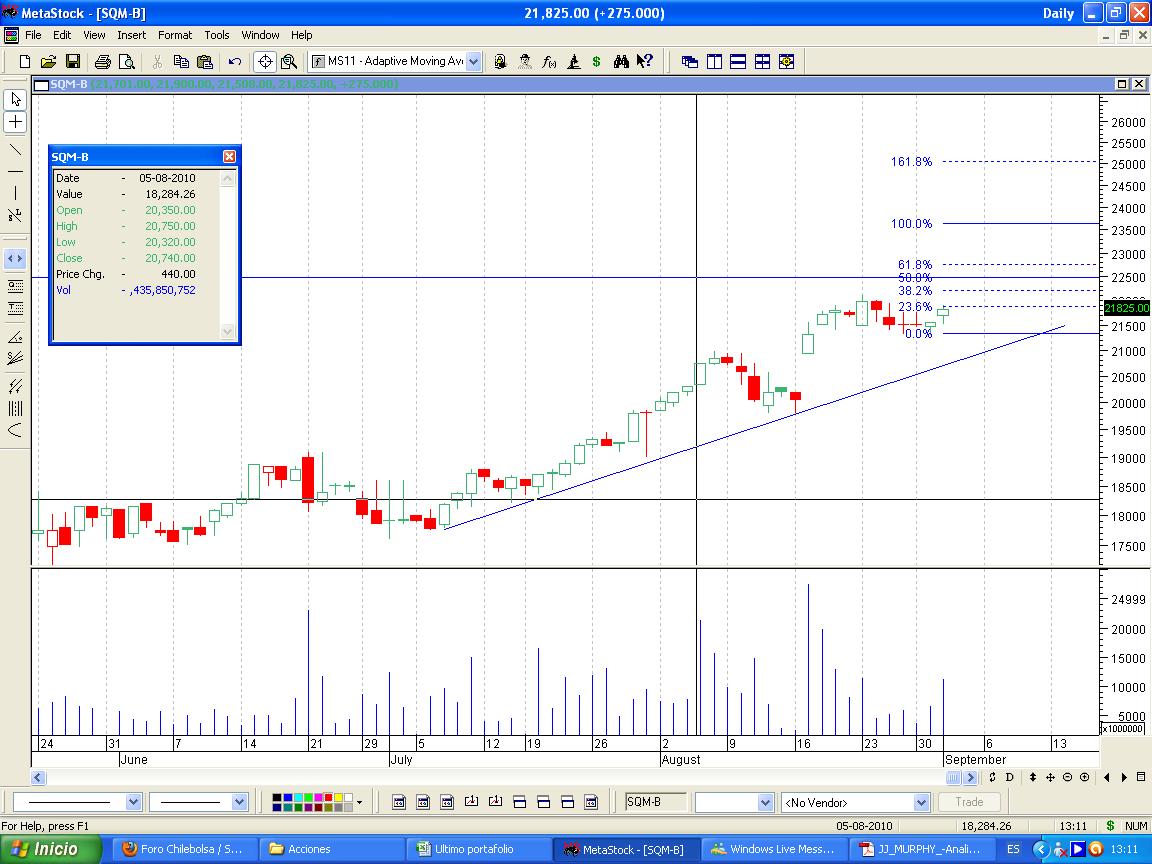Viewport: 1152px width, 864px height.
Task: Close the SQM-B data window
Action: coord(229,157)
